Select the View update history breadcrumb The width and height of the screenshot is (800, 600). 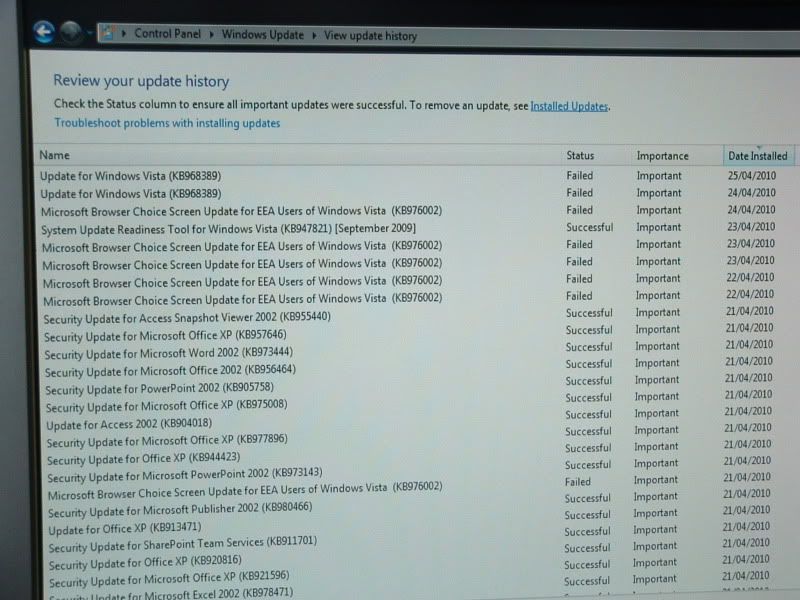pyautogui.click(x=371, y=36)
